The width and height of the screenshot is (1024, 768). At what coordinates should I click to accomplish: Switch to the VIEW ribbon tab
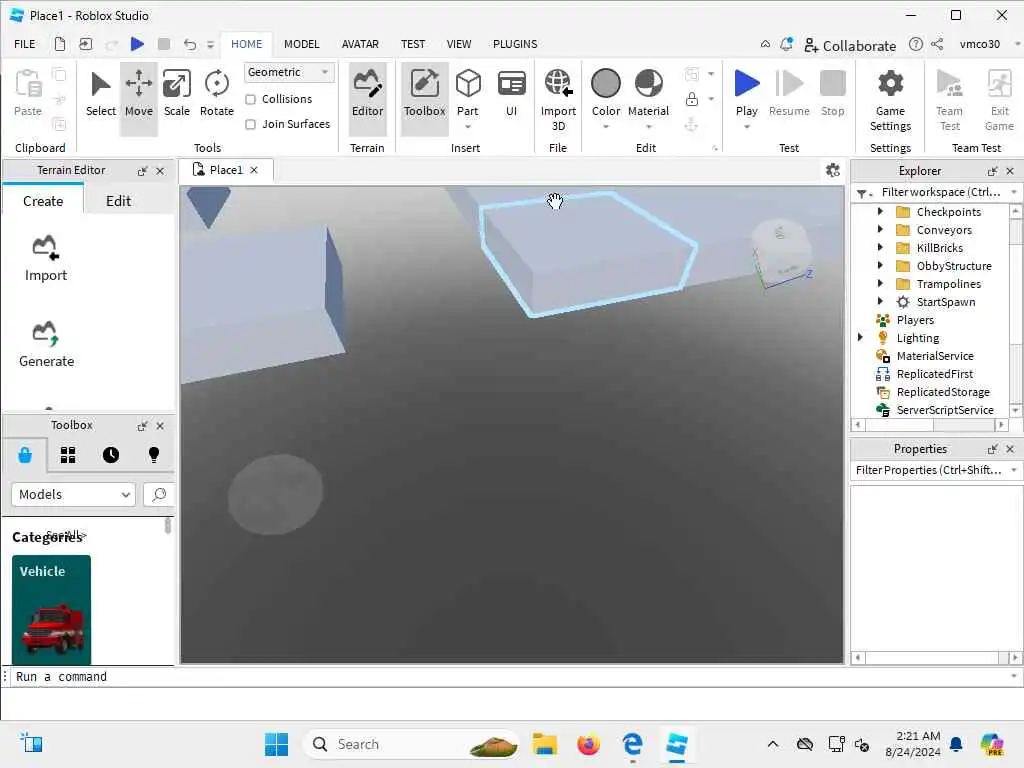coord(458,44)
